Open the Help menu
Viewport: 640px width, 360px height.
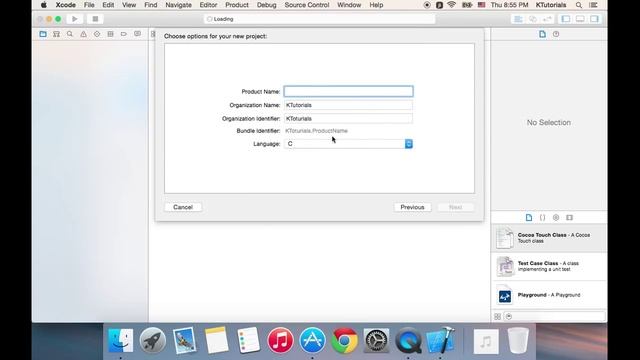376,5
